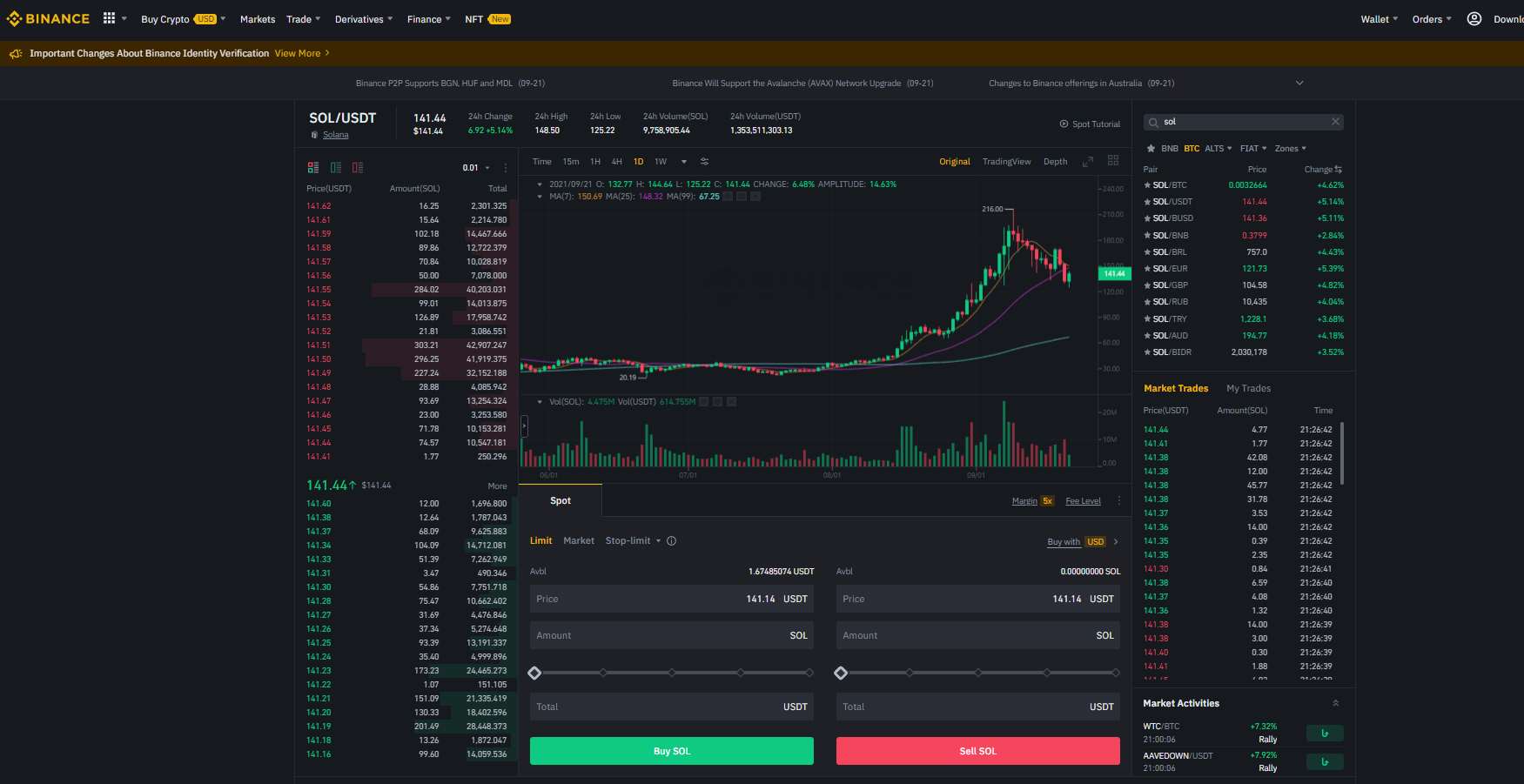Select 4H chart interval
The height and width of the screenshot is (784, 1524).
tap(616, 162)
